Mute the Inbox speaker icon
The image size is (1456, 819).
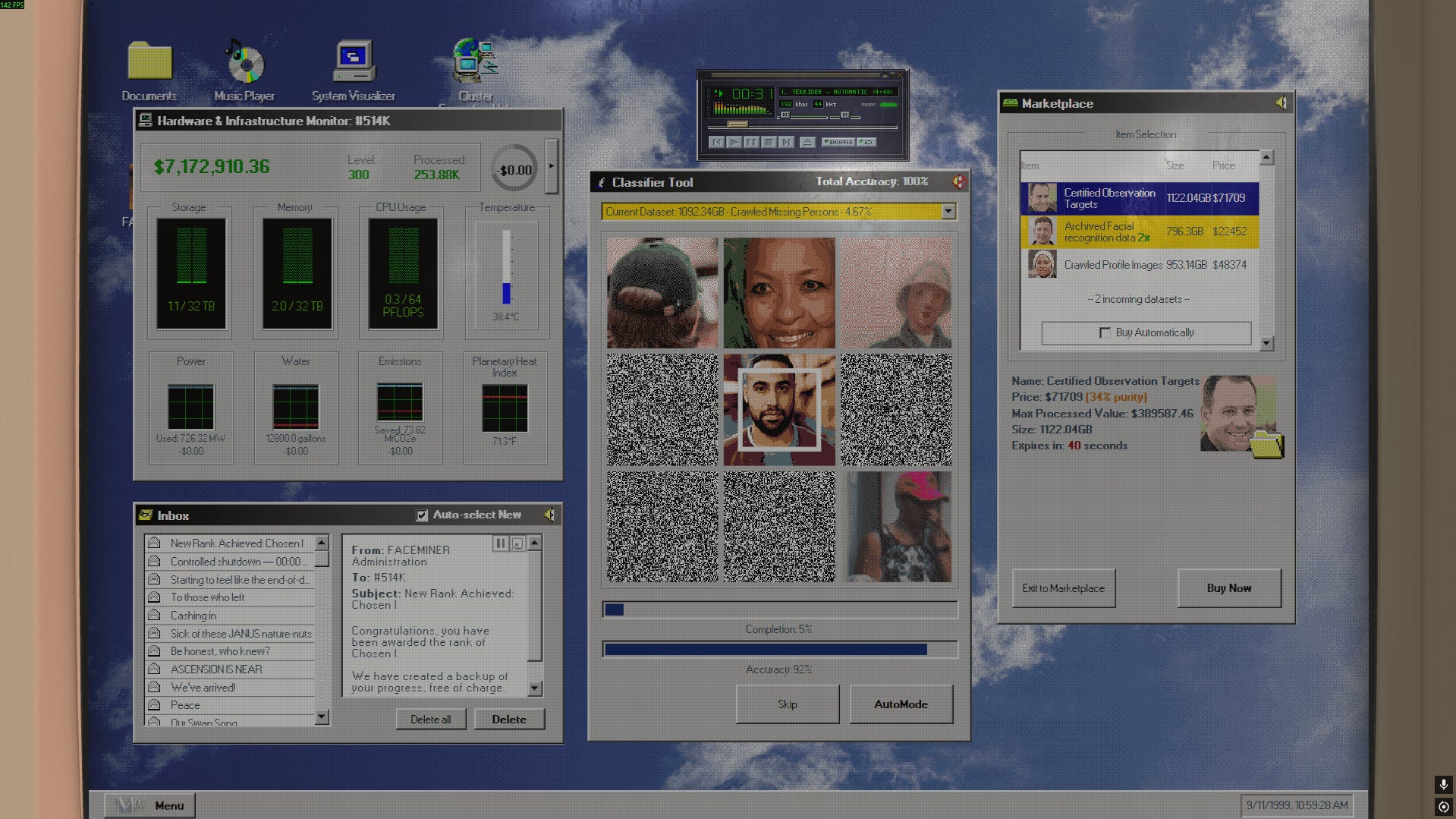point(549,515)
